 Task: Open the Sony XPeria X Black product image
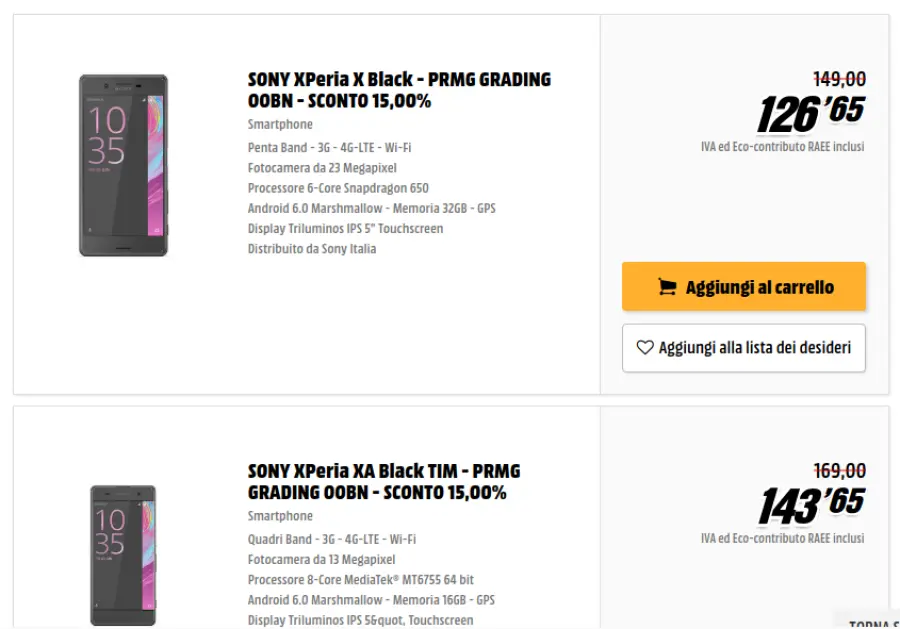(123, 165)
